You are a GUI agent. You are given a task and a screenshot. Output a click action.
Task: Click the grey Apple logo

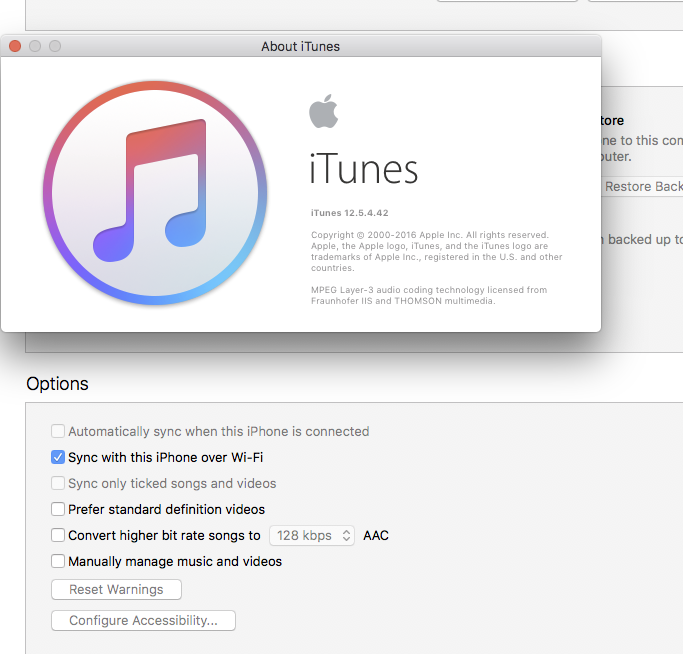tap(324, 111)
